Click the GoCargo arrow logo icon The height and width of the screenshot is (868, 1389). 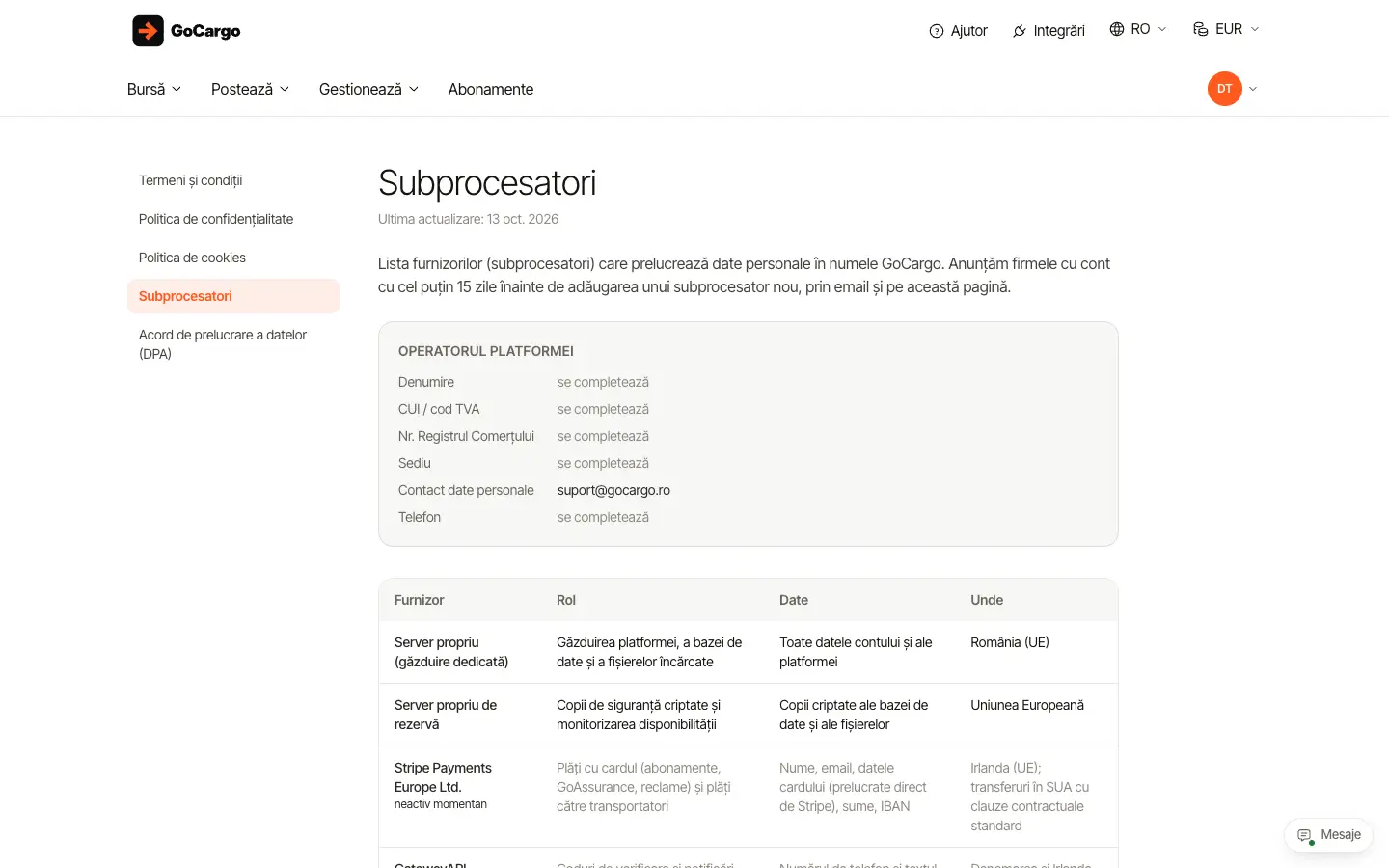[x=148, y=31]
